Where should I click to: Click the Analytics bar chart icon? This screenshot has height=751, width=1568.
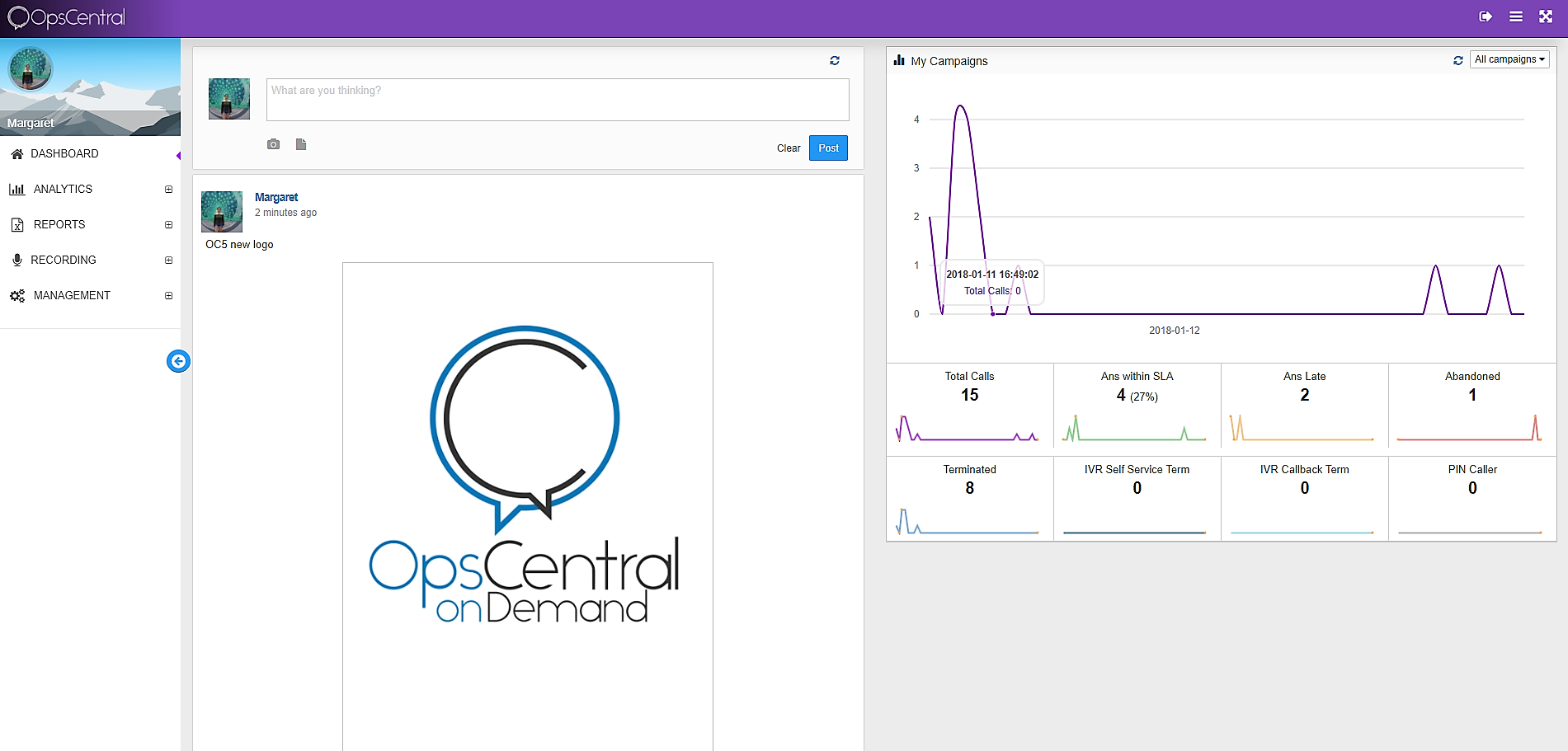[x=16, y=189]
